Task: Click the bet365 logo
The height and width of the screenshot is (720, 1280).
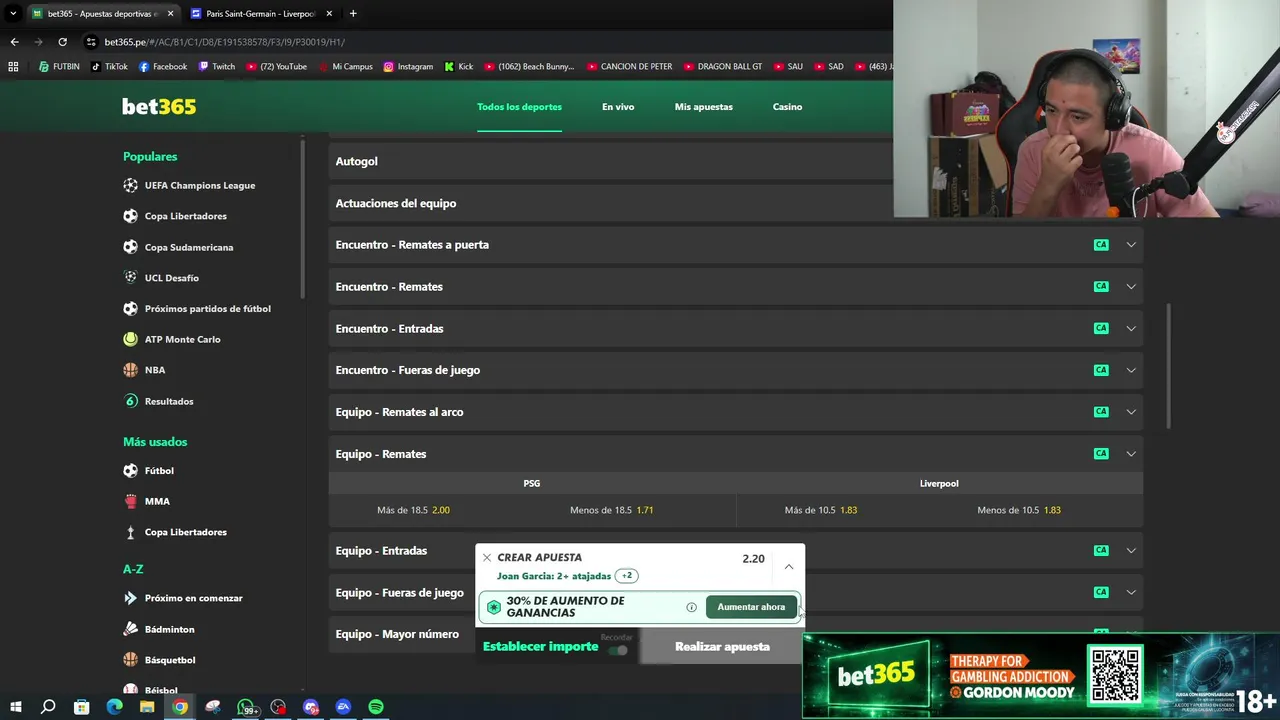Action: [x=159, y=107]
